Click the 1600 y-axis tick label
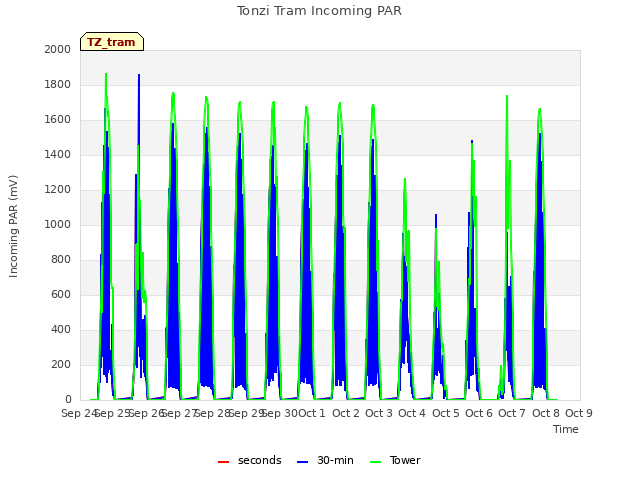 pyautogui.click(x=58, y=120)
